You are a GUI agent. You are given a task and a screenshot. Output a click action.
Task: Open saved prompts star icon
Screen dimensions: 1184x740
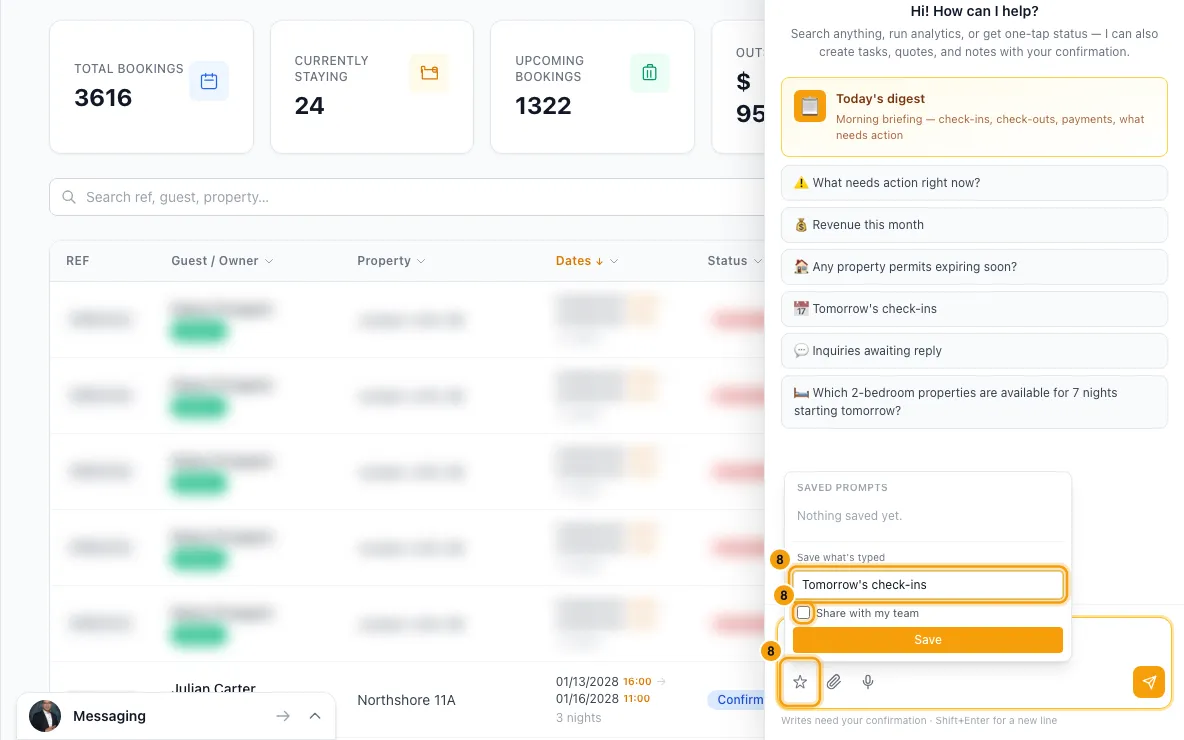(800, 682)
